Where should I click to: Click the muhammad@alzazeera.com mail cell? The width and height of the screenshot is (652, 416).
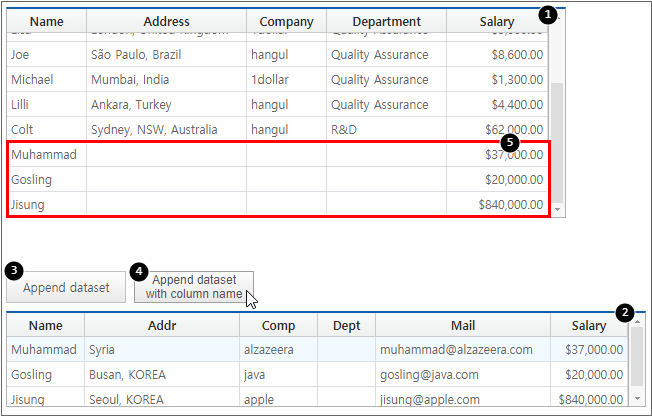click(x=456, y=350)
